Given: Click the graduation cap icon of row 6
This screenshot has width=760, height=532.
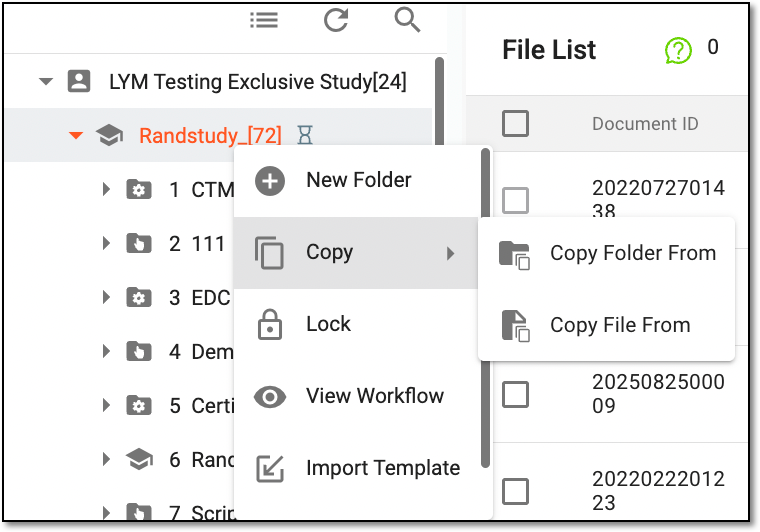Looking at the screenshot, I should pyautogui.click(x=139, y=459).
